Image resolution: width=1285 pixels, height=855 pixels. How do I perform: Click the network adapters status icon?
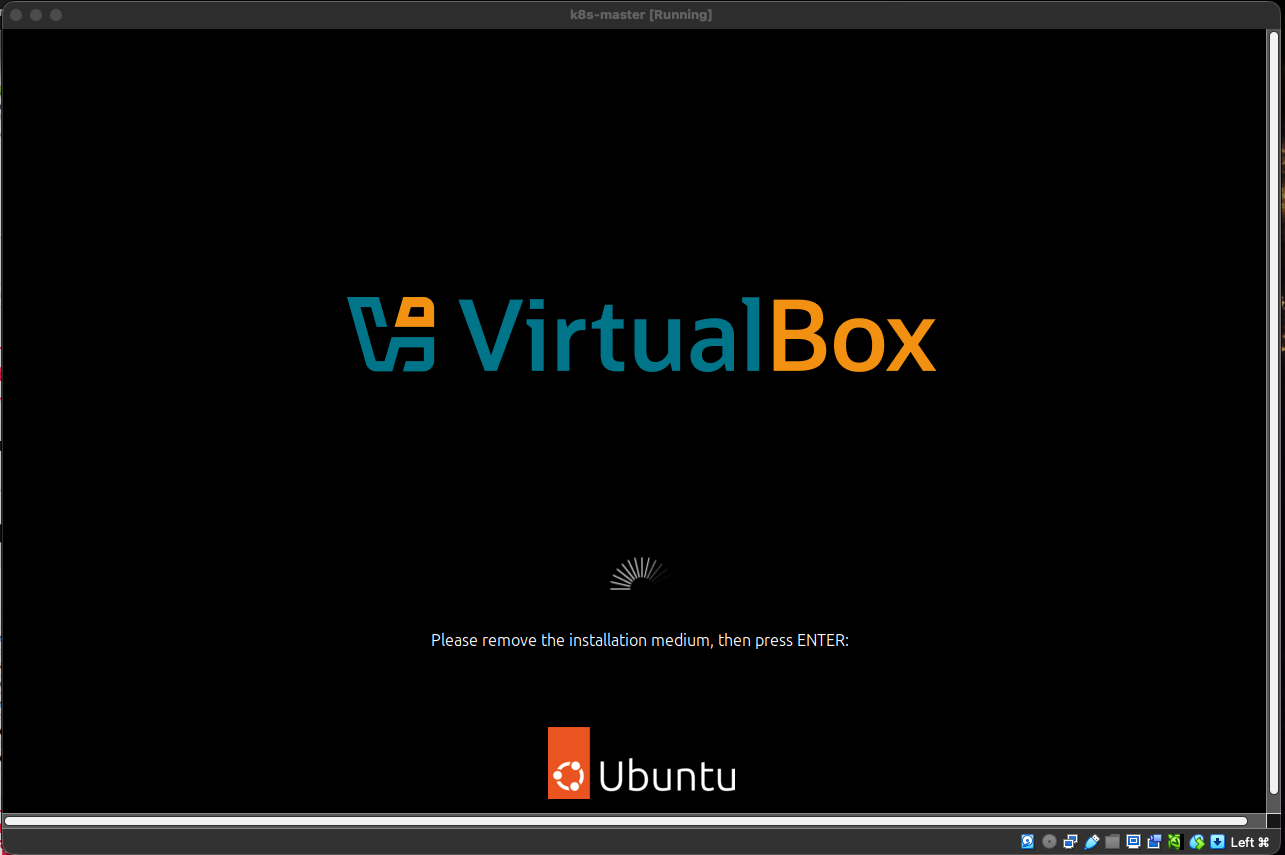coord(1070,842)
